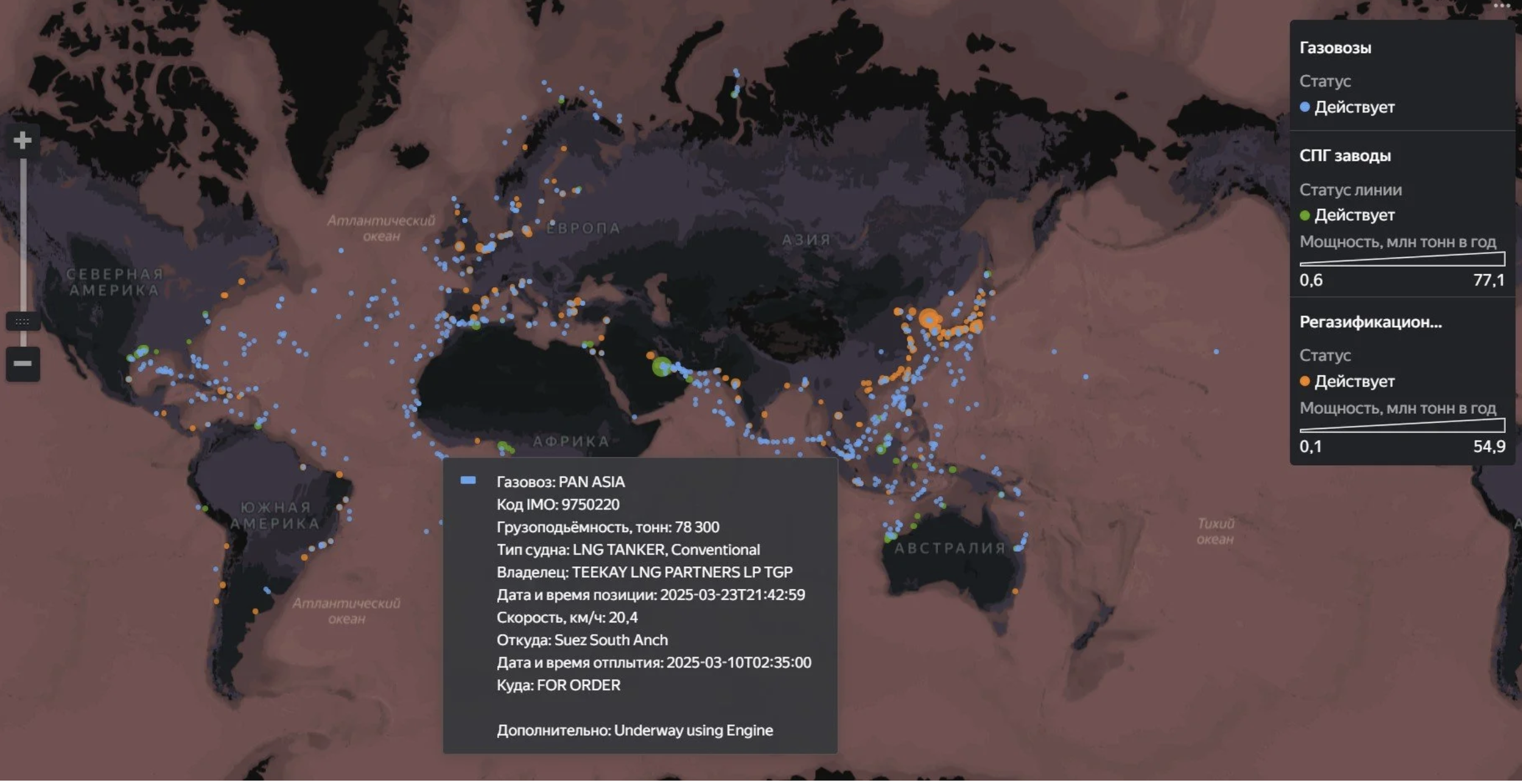Image resolution: width=1522 pixels, height=784 pixels.
Task: Click the Газовозы legend heading
Action: click(x=1335, y=48)
